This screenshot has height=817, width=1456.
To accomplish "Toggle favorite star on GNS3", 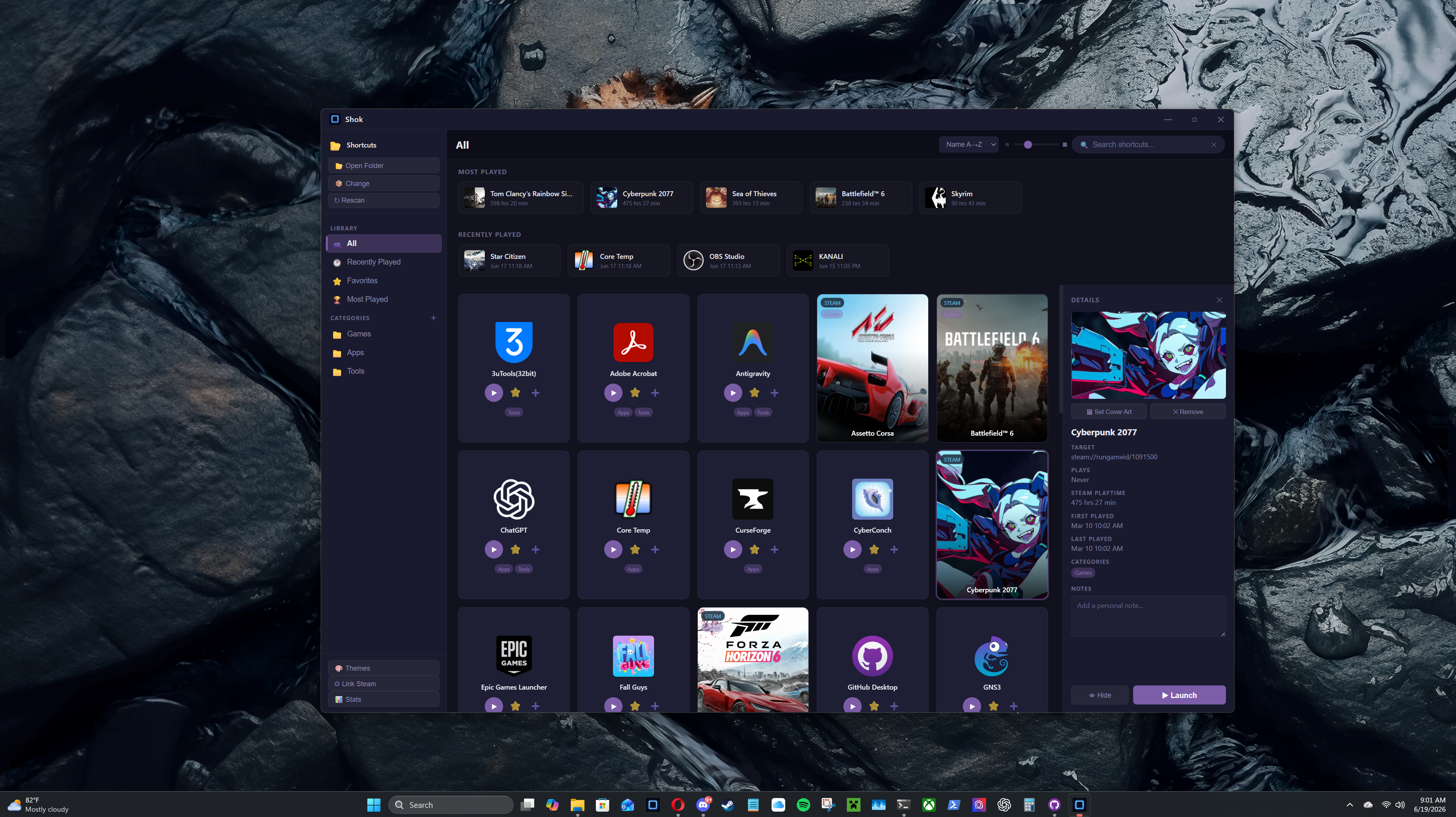I will [994, 706].
